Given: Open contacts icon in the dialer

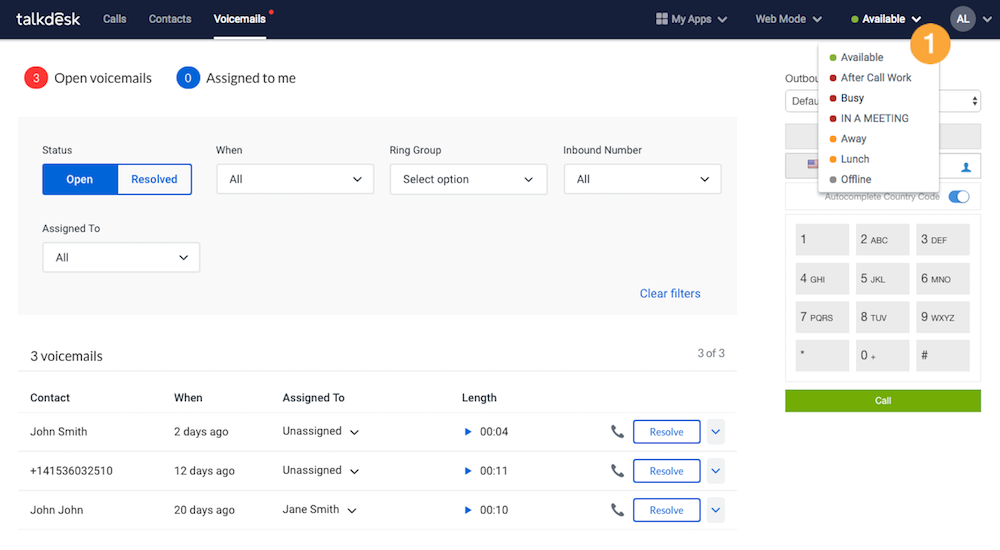Looking at the screenshot, I should [x=966, y=167].
